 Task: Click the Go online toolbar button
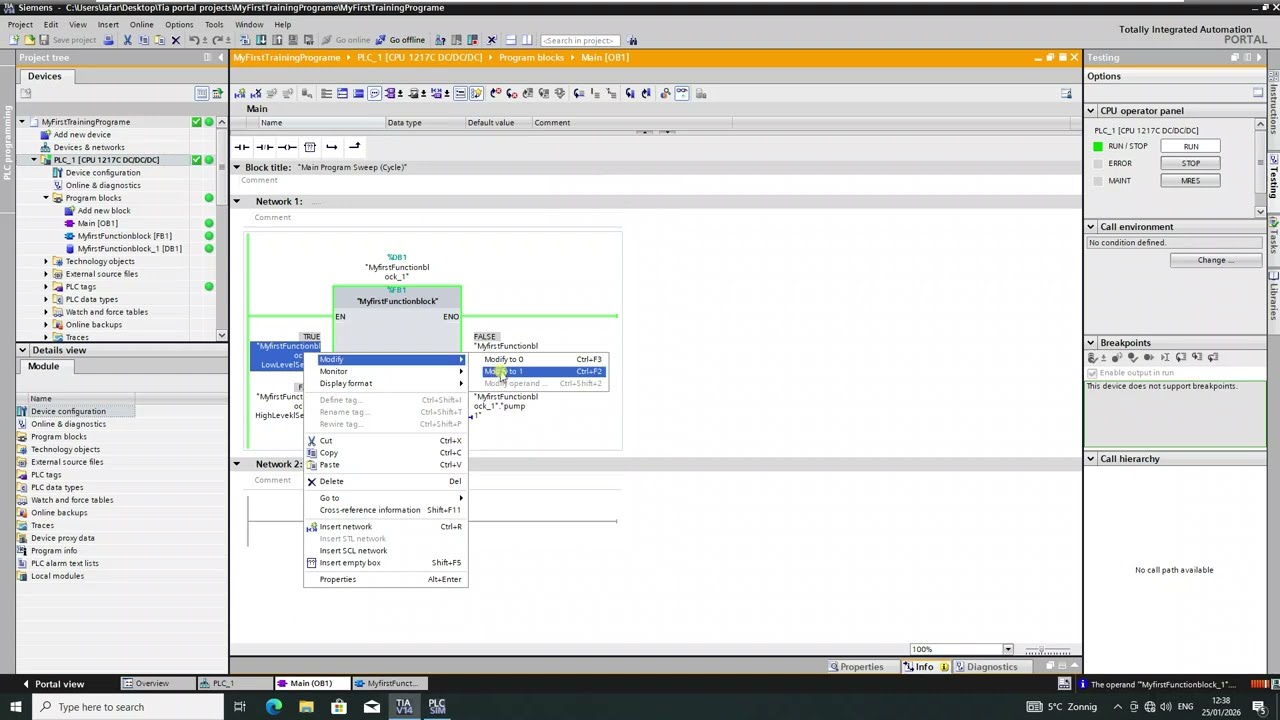tap(346, 40)
